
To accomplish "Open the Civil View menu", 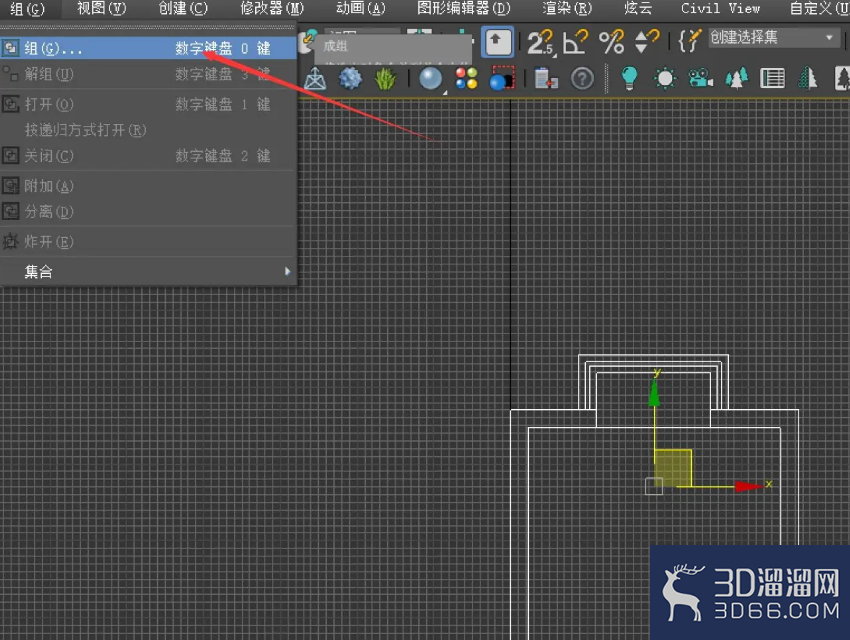I will tap(720, 9).
